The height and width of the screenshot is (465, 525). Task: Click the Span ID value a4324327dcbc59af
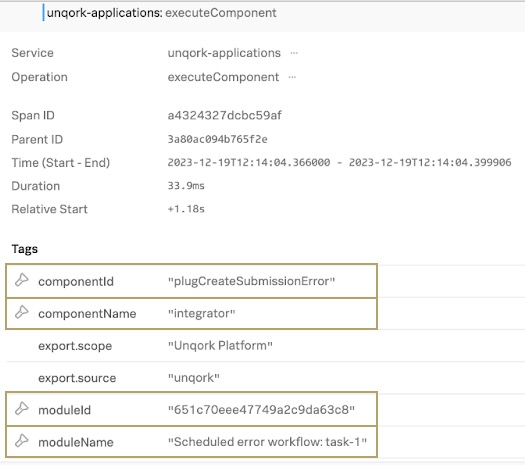[225, 115]
